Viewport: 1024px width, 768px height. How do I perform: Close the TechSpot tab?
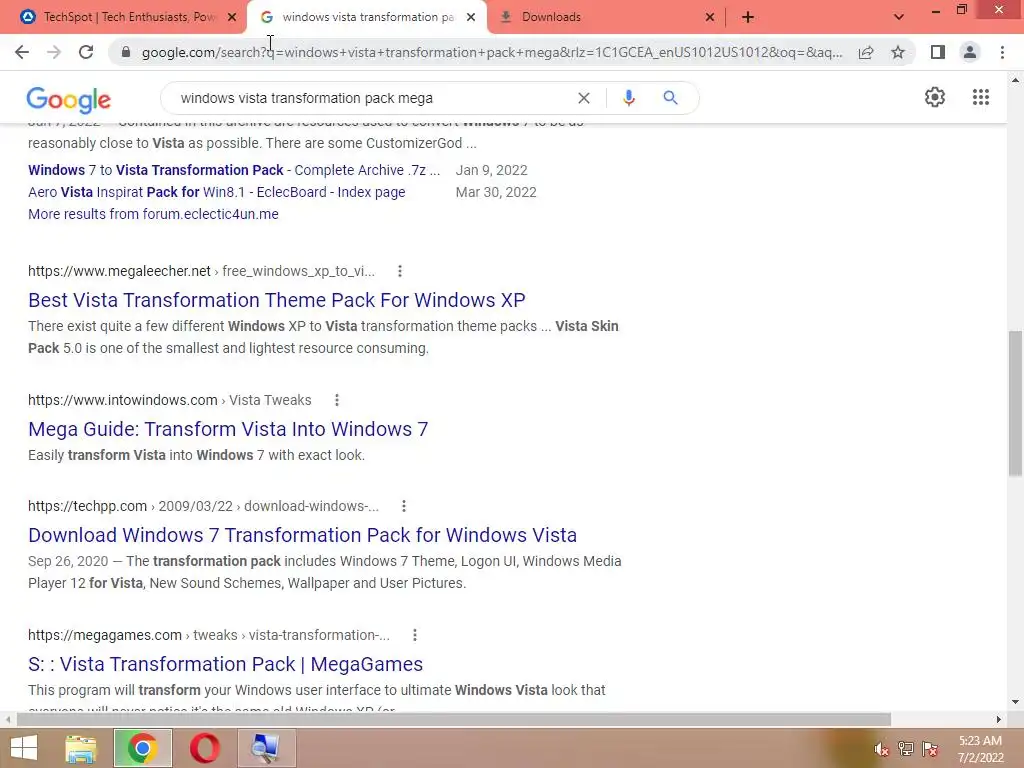click(231, 17)
